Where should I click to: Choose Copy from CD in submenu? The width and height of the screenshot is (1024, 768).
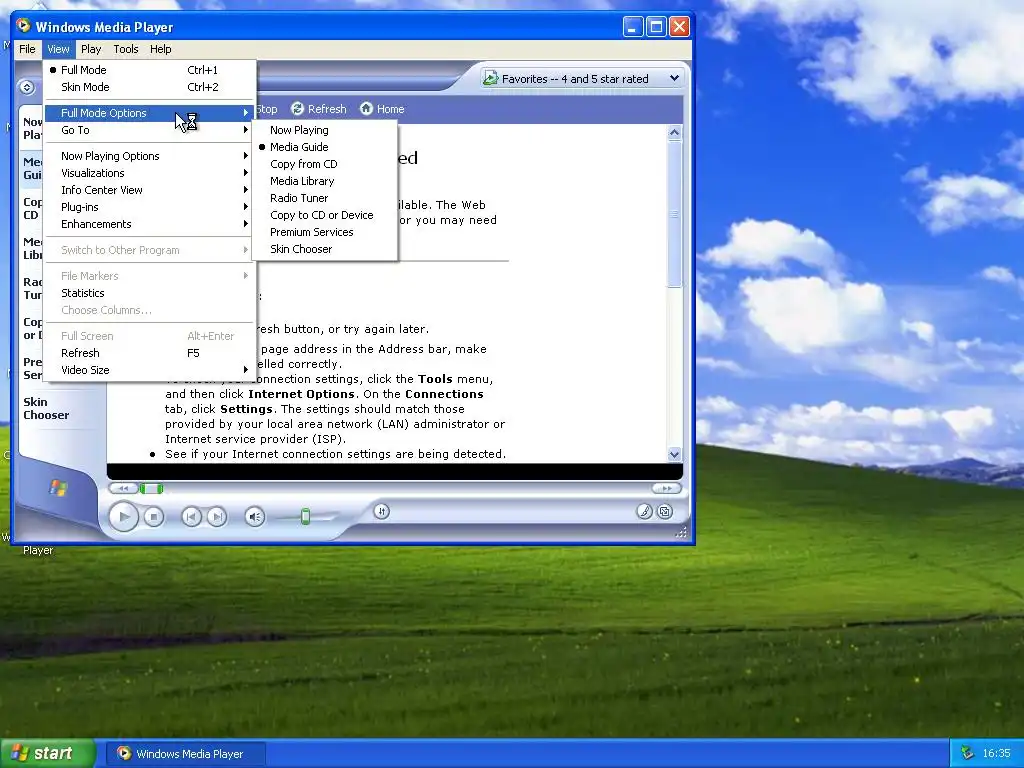tap(325, 164)
